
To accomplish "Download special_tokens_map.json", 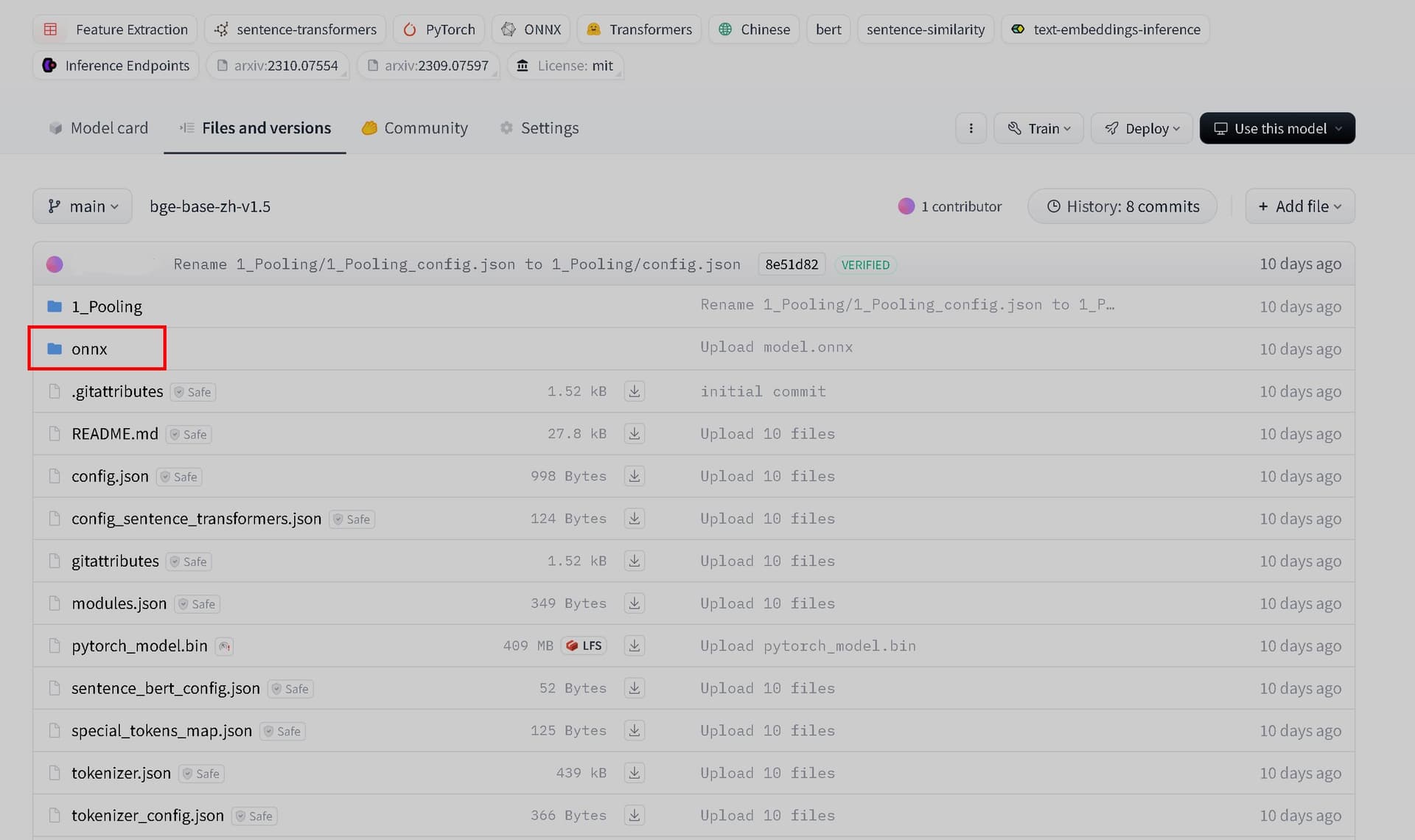I will coord(634,730).
